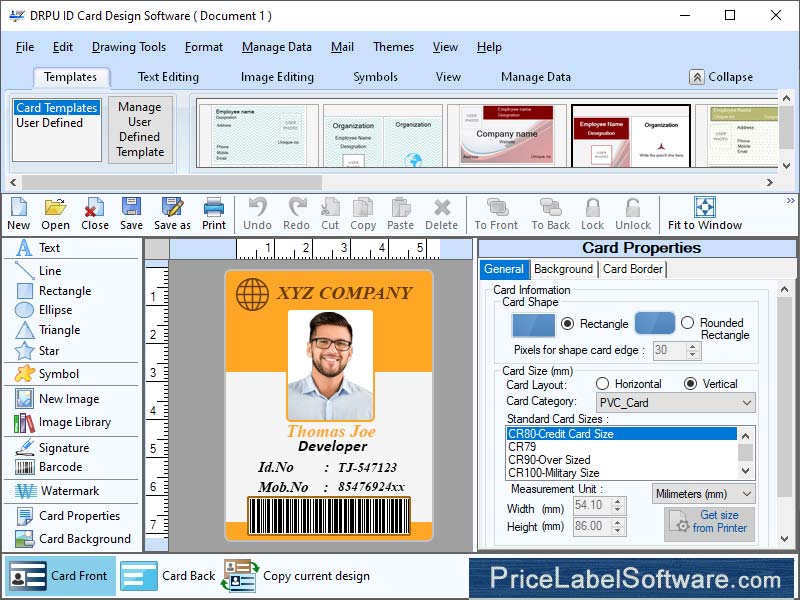This screenshot has height=600, width=800.
Task: Open the Measurement Unit dropdown
Action: coord(703,494)
